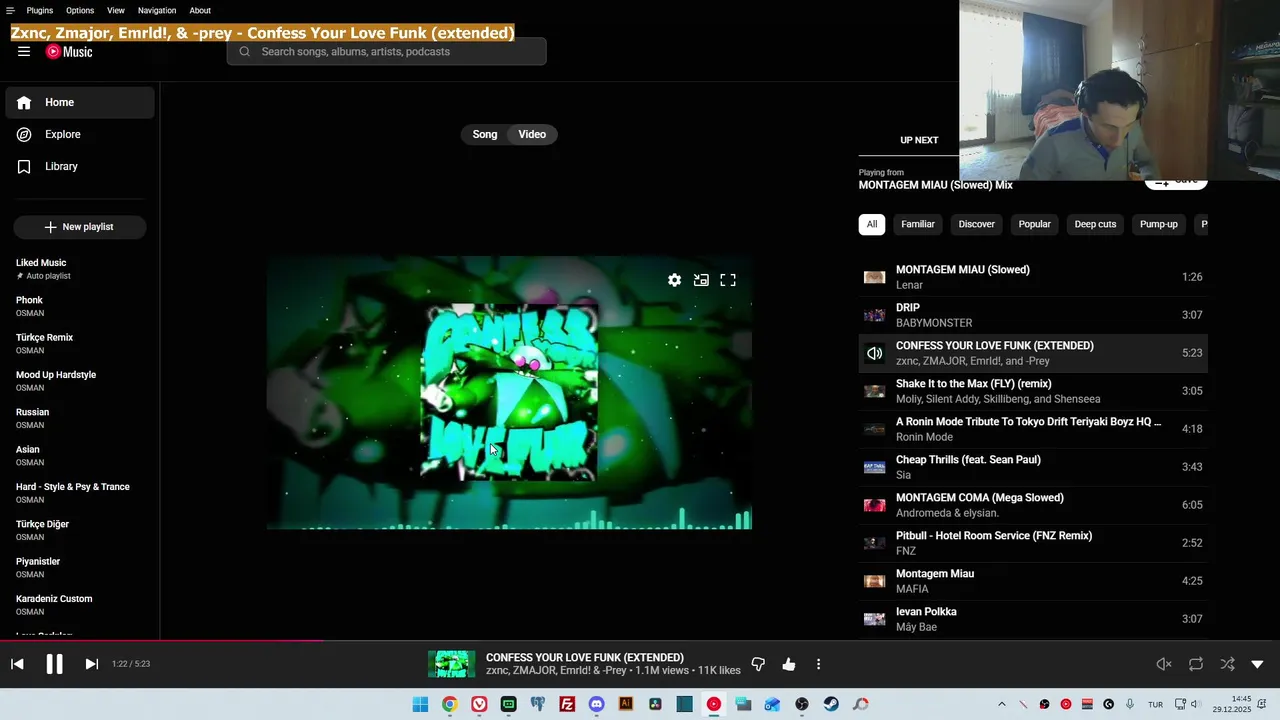Unmute the volume speaker icon
Viewport: 1280px width, 720px height.
(1164, 664)
